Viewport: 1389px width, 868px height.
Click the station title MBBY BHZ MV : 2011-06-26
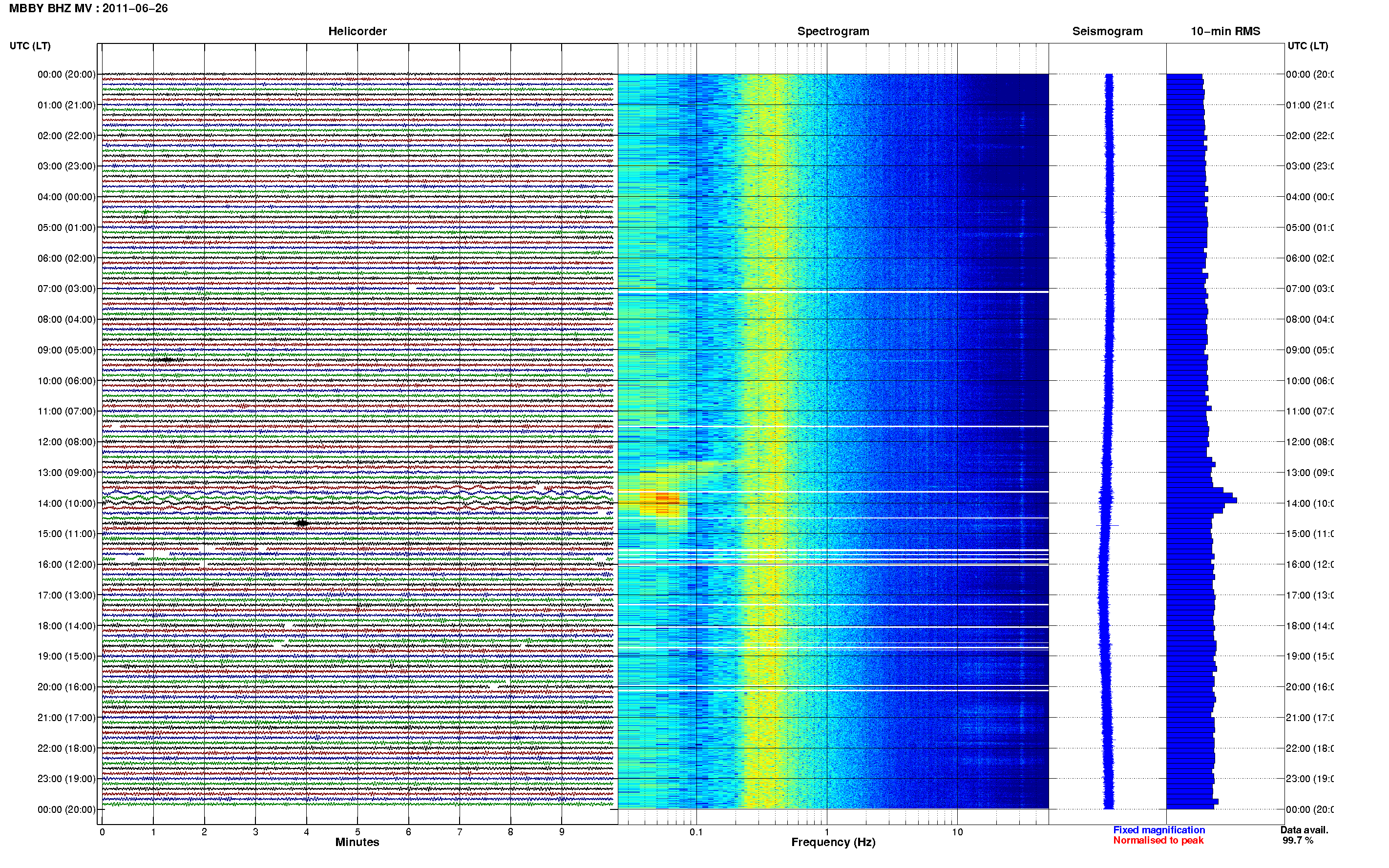point(88,9)
